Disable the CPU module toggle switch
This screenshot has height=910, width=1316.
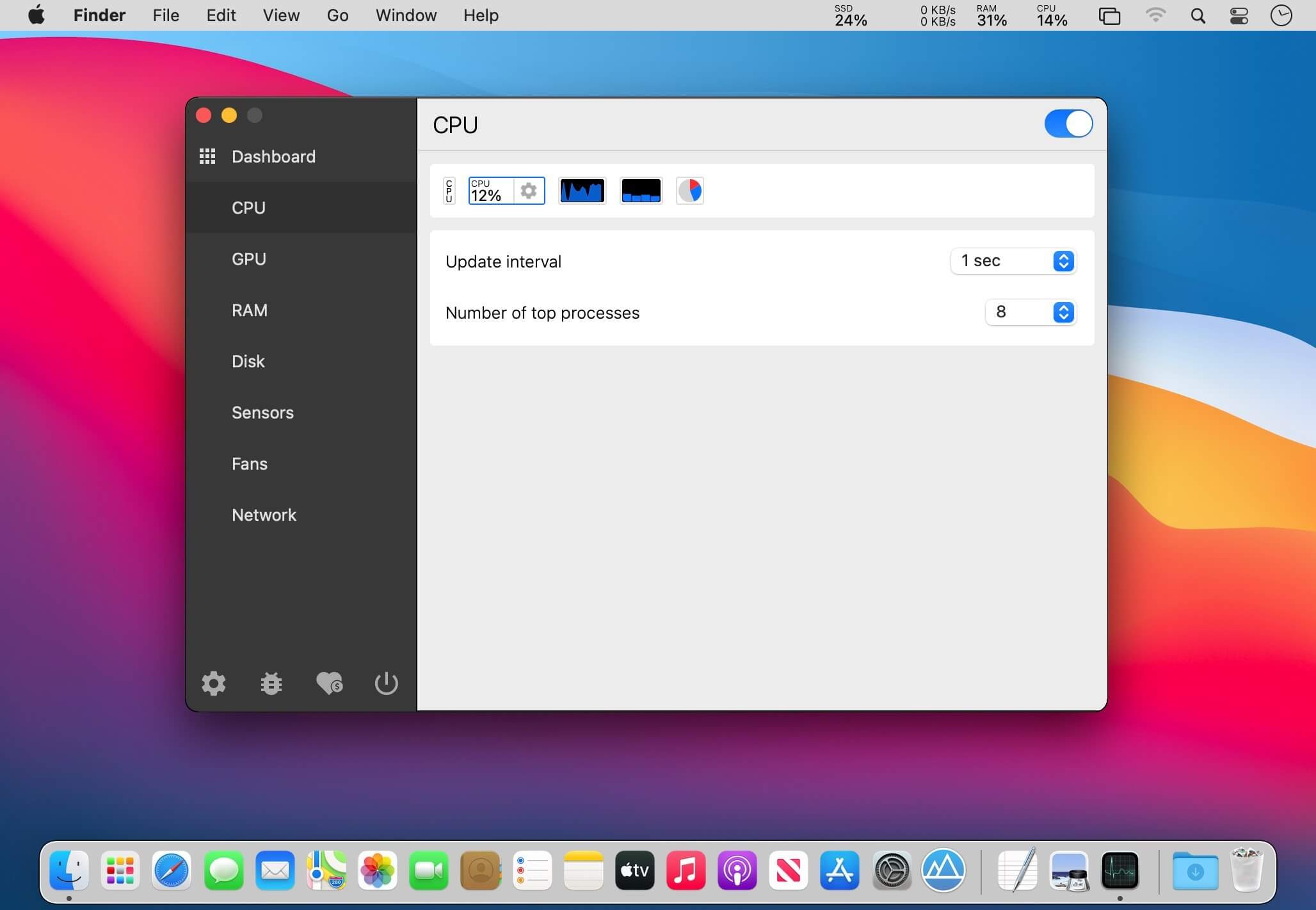tap(1068, 124)
